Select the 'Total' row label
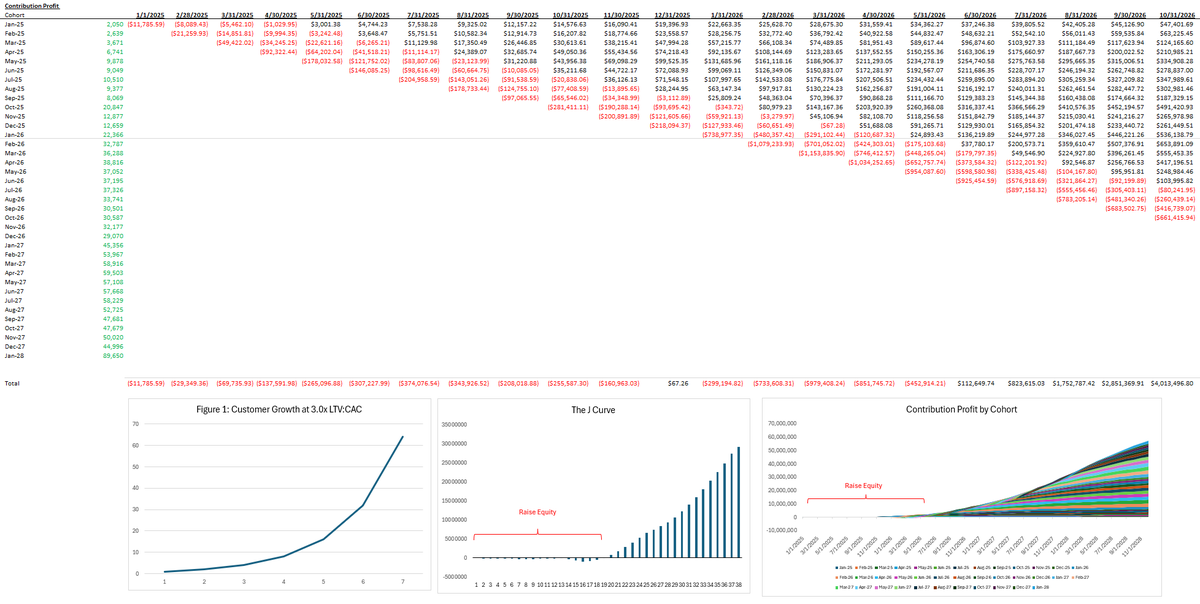The width and height of the screenshot is (1200, 604). [x=13, y=383]
